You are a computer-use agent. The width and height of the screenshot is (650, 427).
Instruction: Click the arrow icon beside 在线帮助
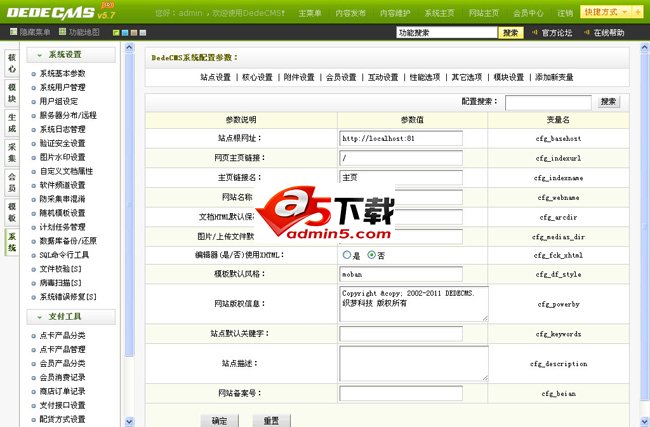click(587, 32)
